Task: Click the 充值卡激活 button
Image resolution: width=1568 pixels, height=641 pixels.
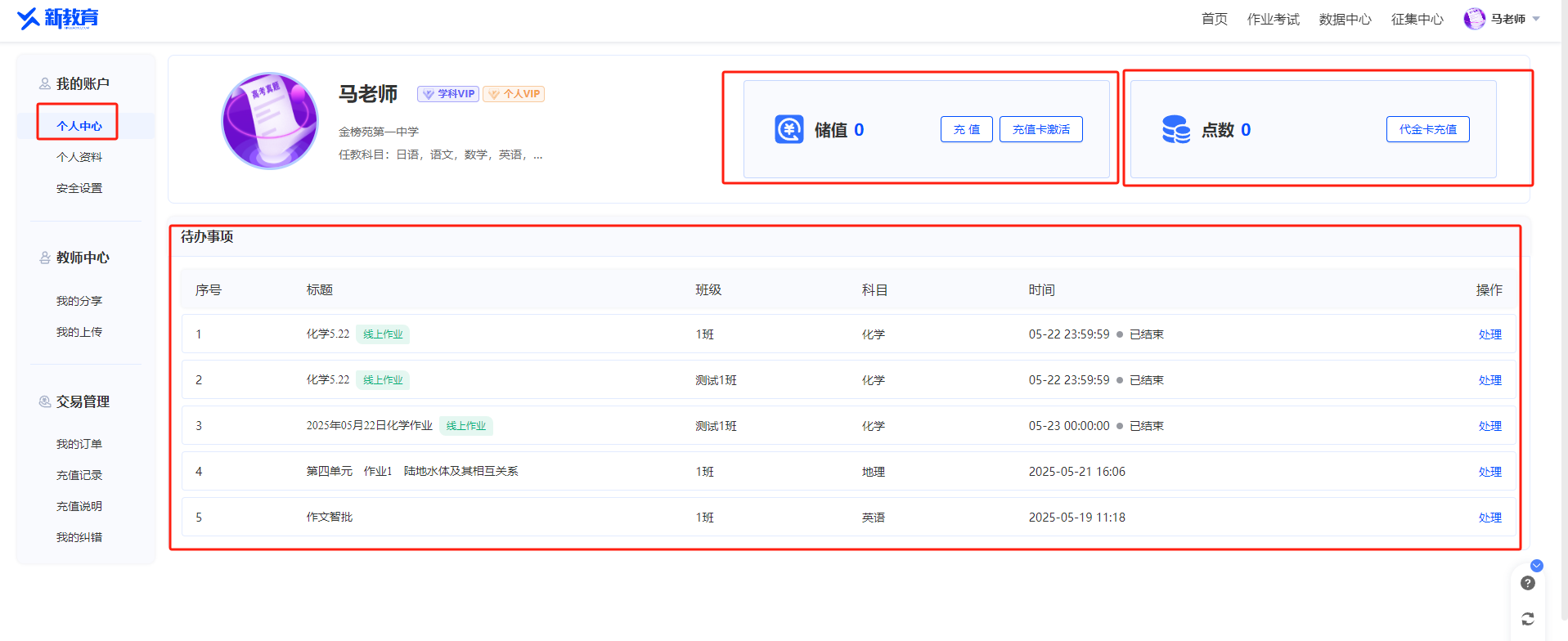Action: 1041,129
